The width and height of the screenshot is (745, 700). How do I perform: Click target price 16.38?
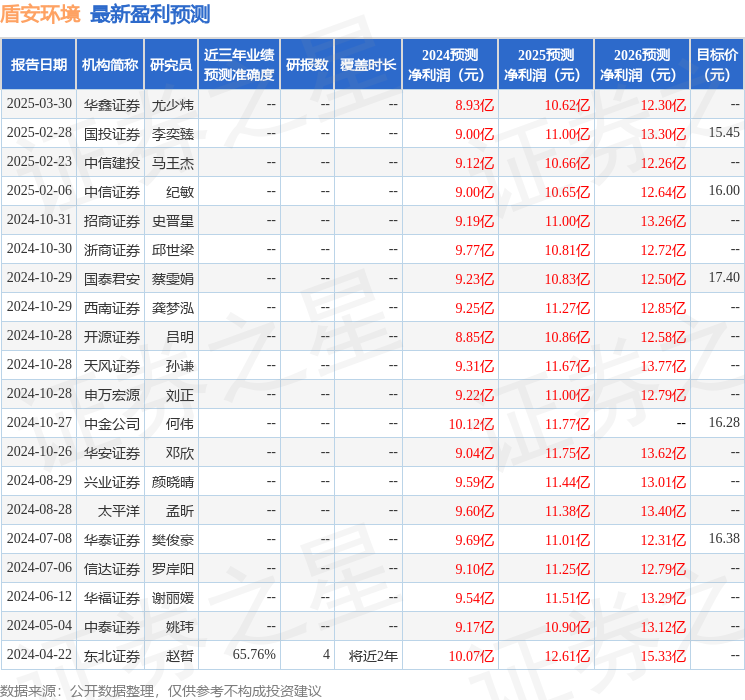coord(724,538)
